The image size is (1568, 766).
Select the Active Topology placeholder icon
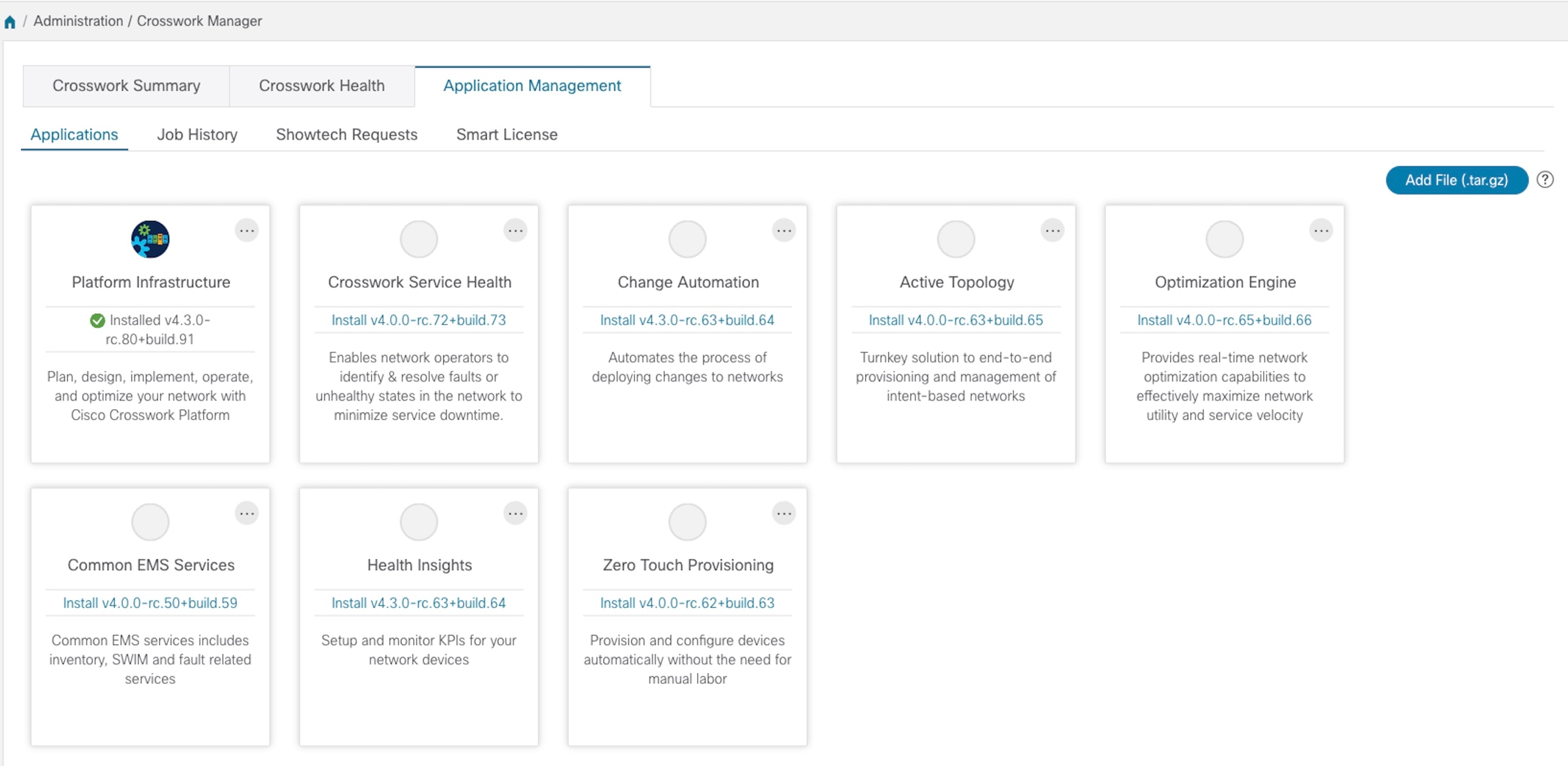956,239
